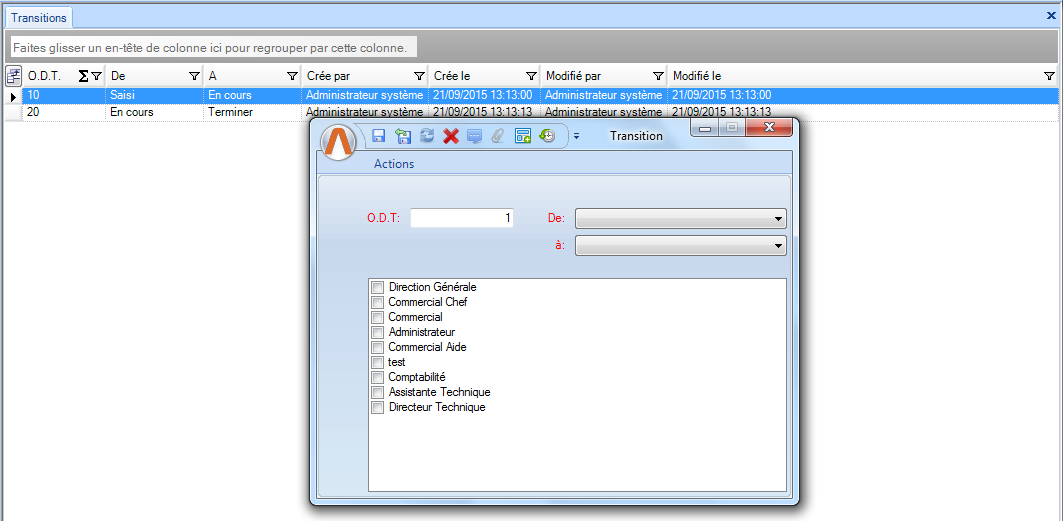1063x521 pixels.
Task: Click into the O.D.T. input field
Action: 461,218
